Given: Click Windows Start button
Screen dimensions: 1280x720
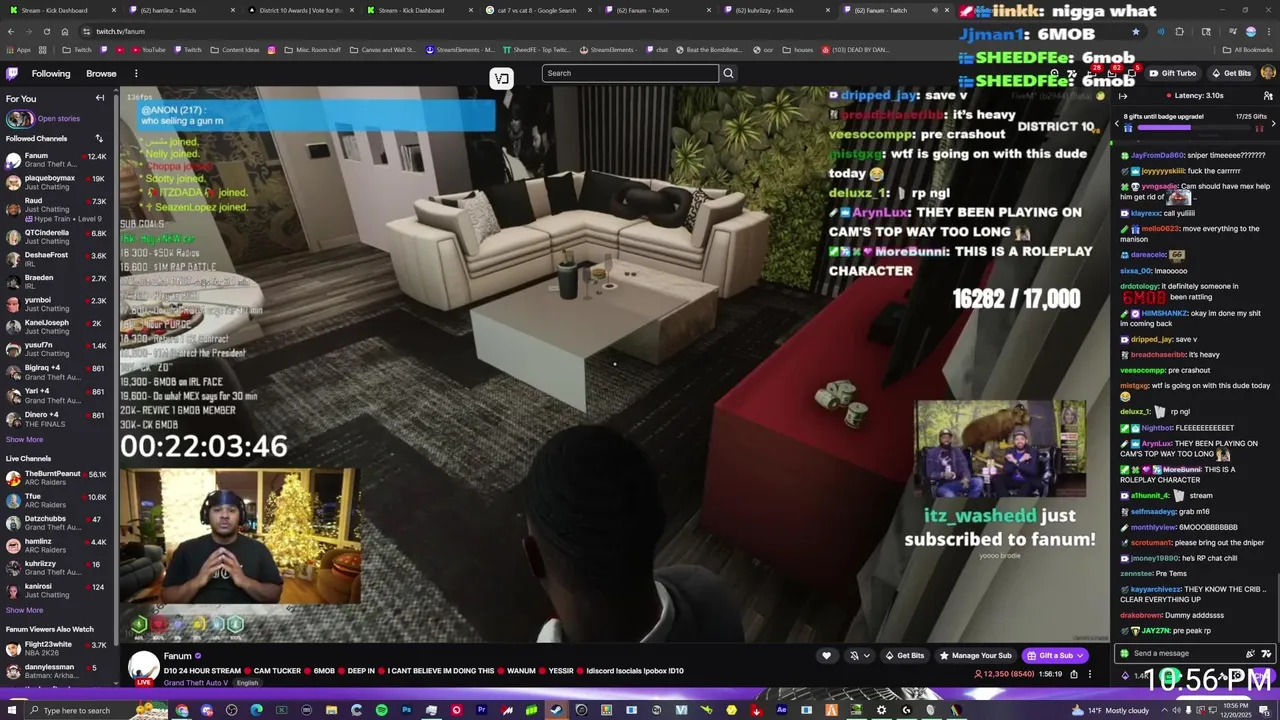Looking at the screenshot, I should (11, 710).
